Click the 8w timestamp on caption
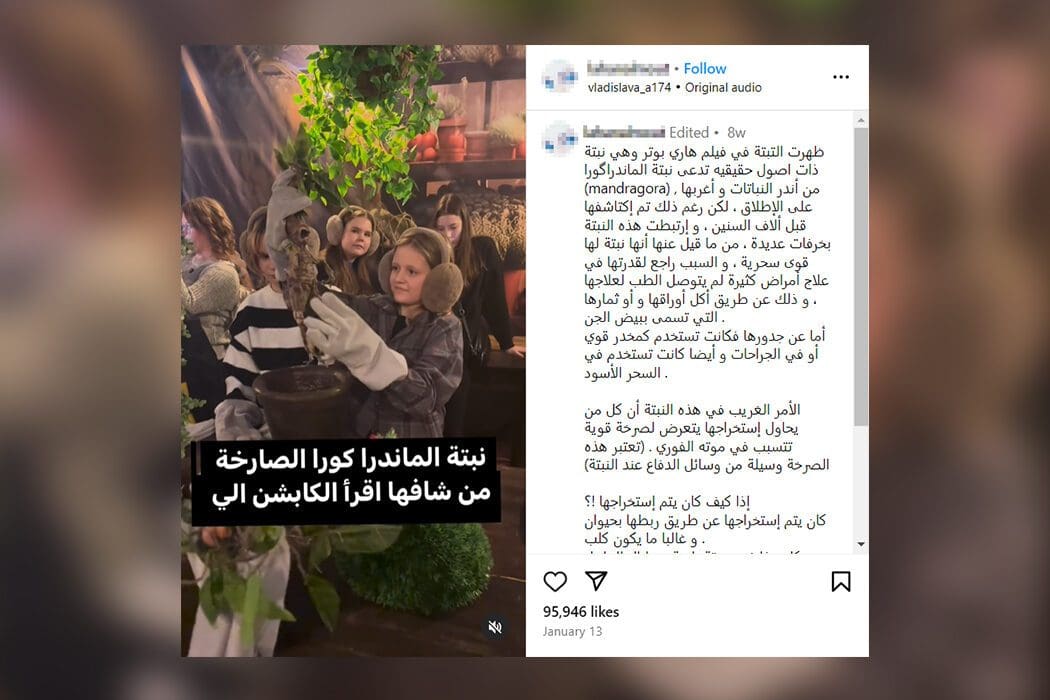 click(736, 133)
